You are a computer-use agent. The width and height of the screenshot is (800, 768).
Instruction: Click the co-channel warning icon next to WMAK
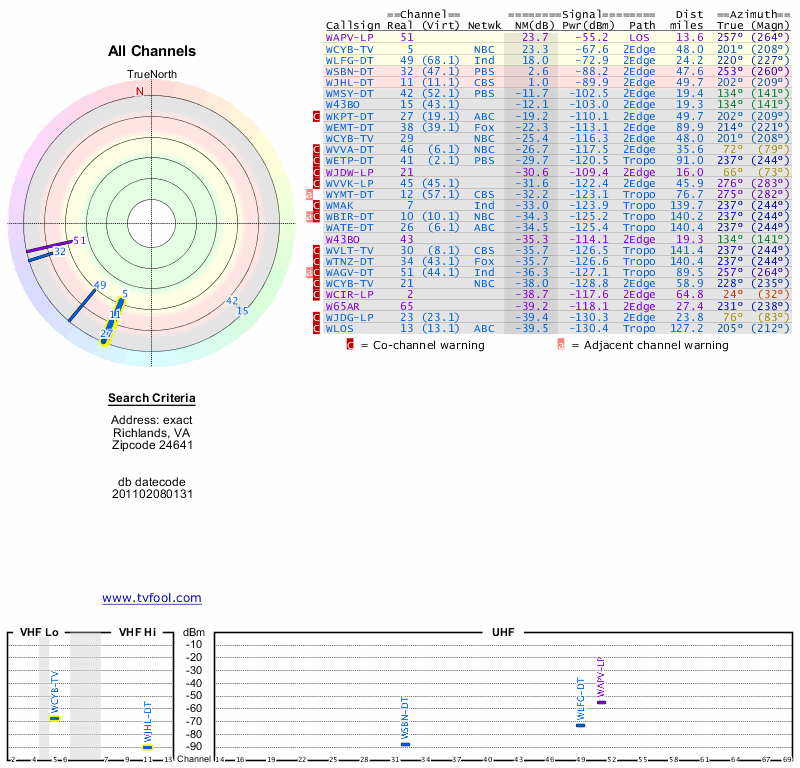[x=317, y=205]
